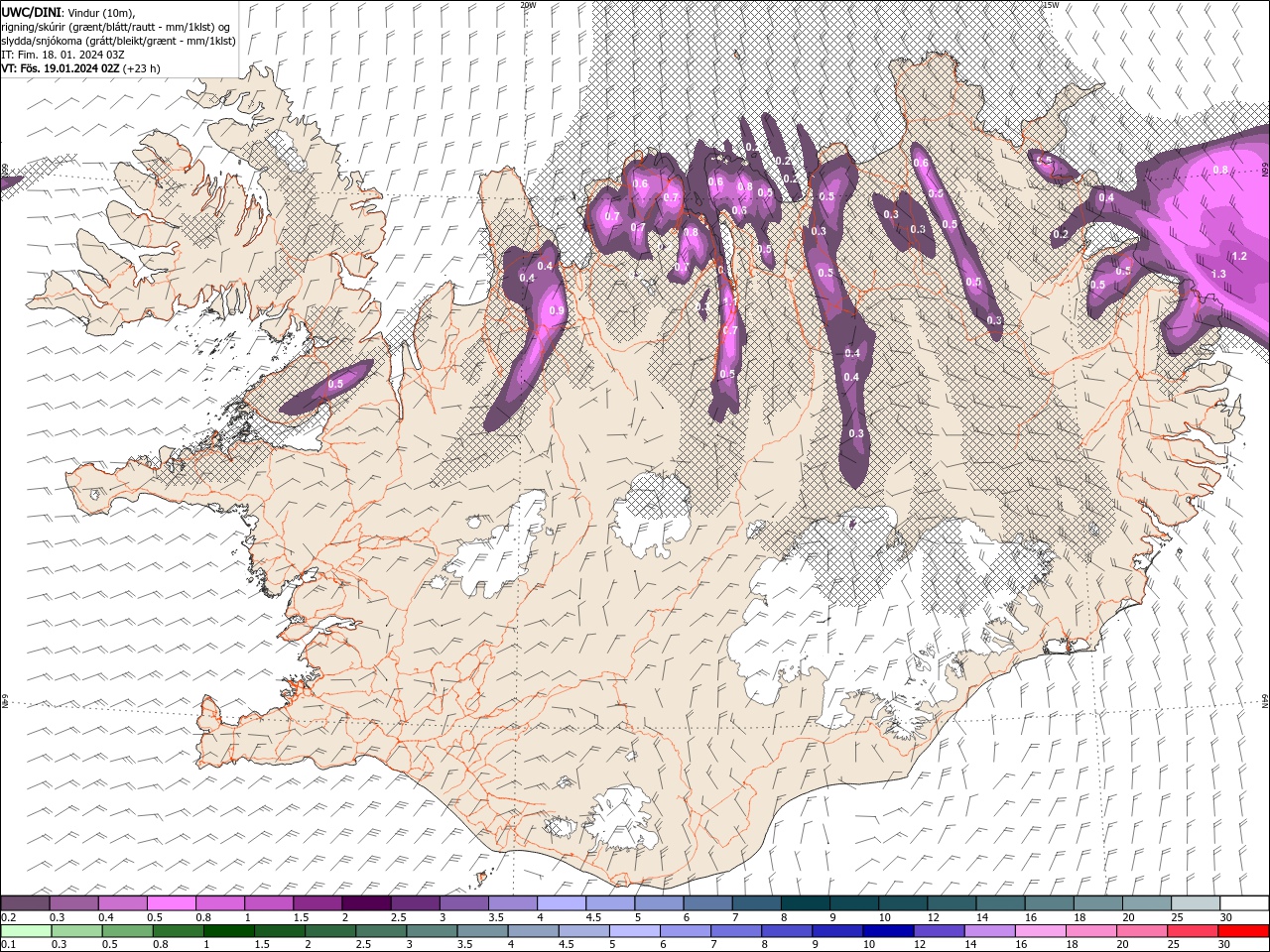
Task: Click the 1.3 precipitation value on the map
Action: 1219,274
